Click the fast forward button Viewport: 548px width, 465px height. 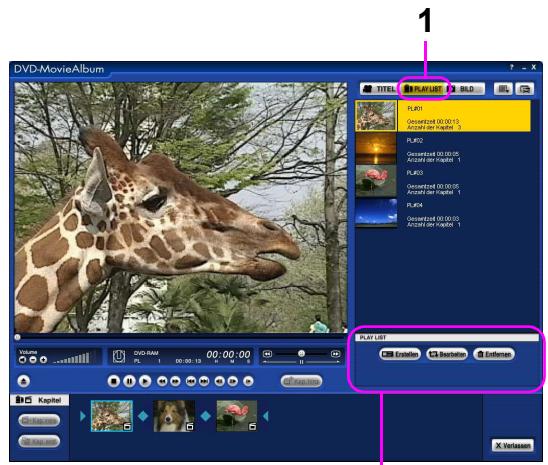pyautogui.click(x=175, y=381)
